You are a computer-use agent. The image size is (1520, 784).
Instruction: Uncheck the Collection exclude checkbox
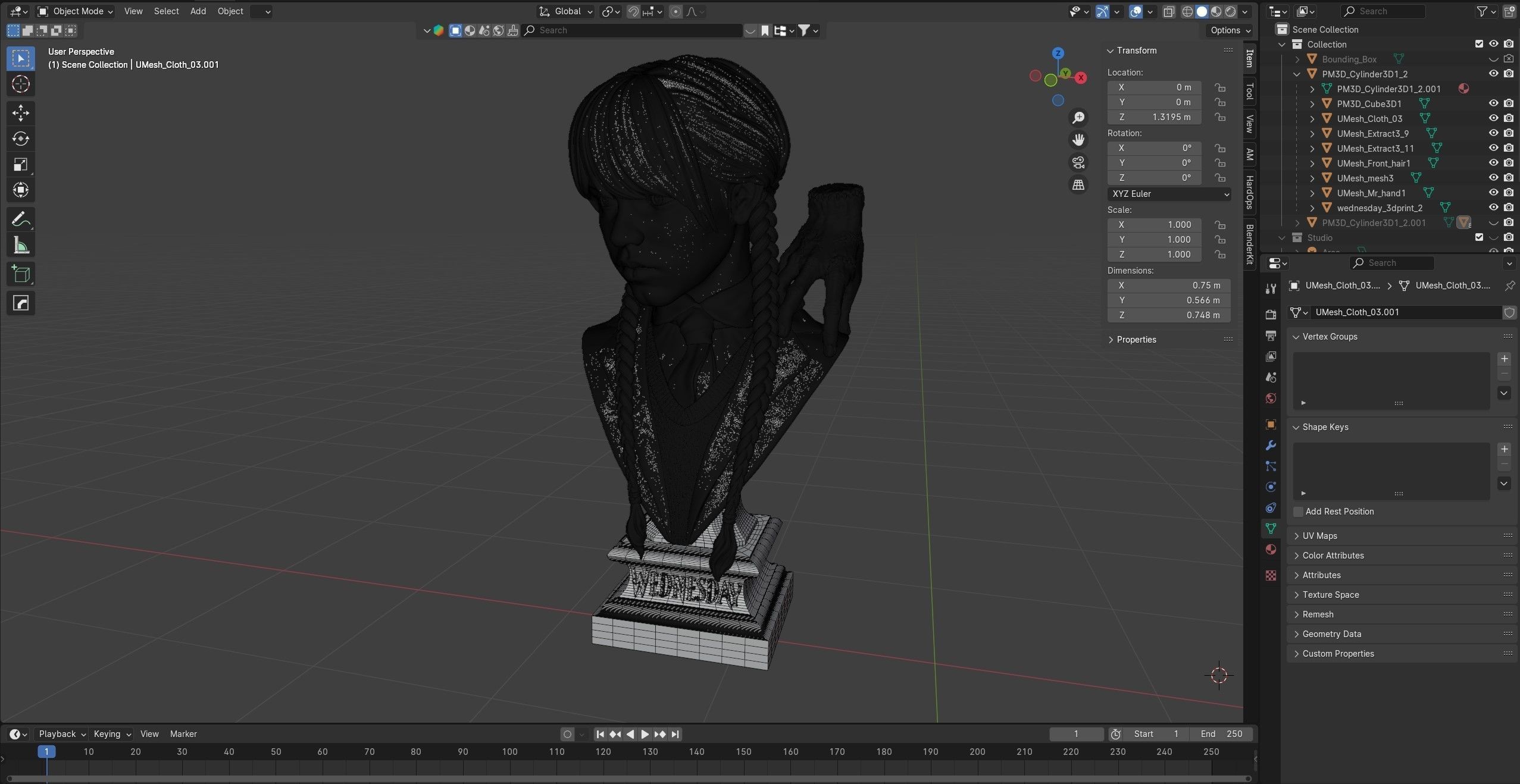(x=1479, y=44)
